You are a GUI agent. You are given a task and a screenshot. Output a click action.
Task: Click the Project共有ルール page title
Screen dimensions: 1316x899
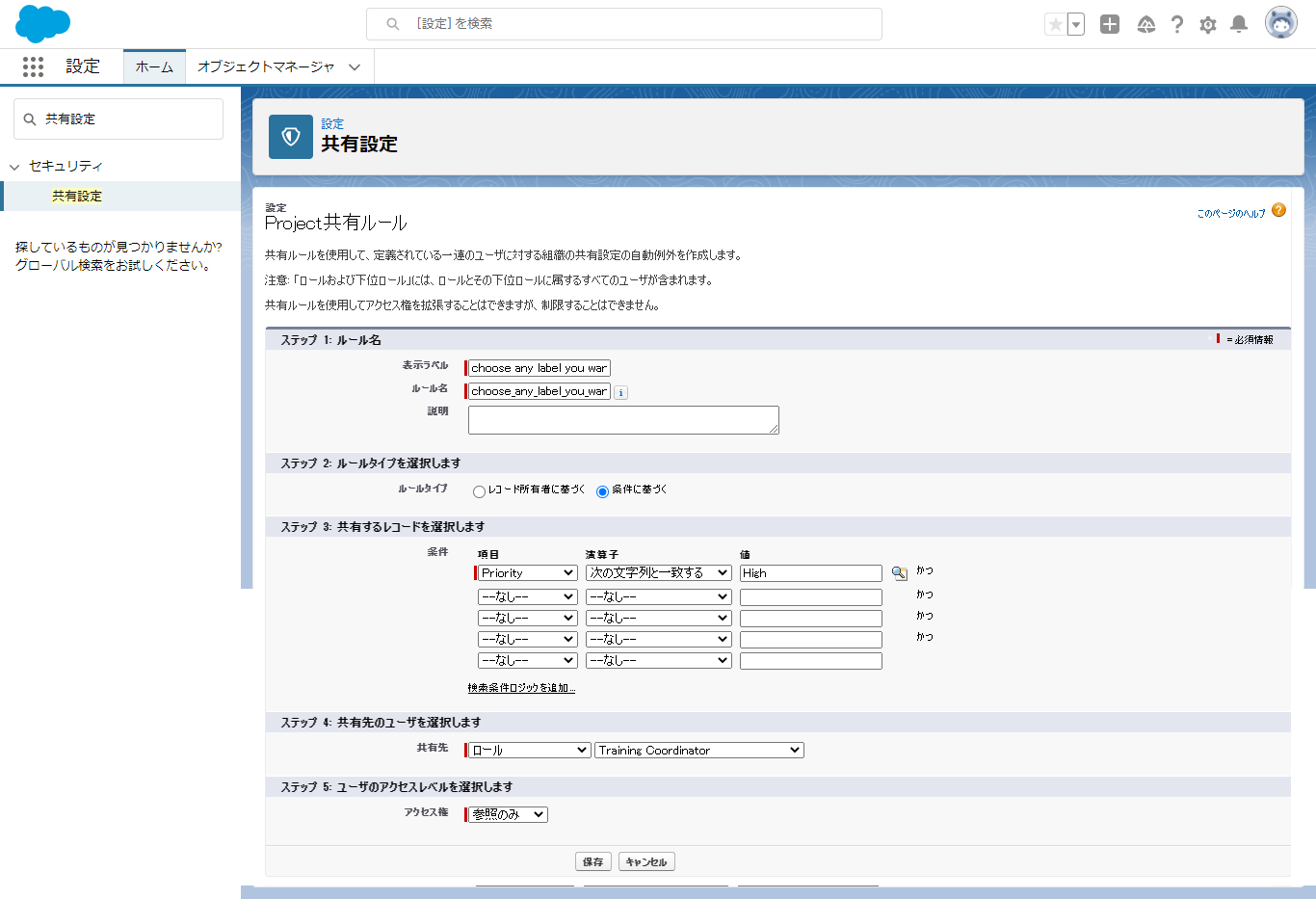point(336,223)
